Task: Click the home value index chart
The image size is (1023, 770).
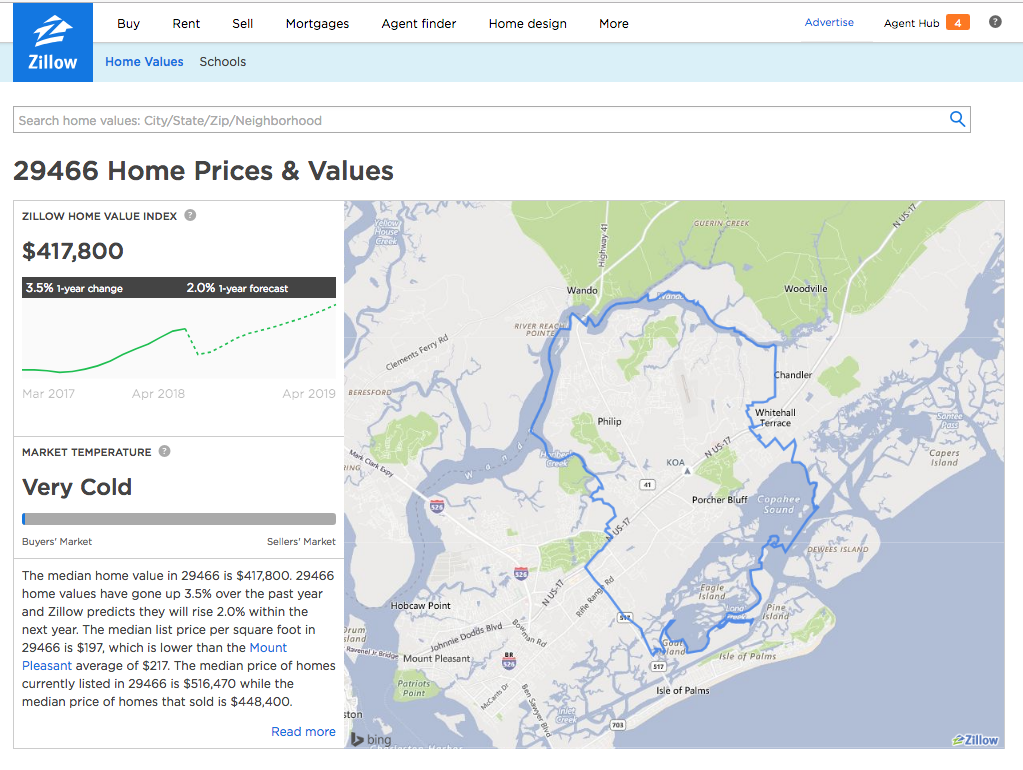Action: 179,338
